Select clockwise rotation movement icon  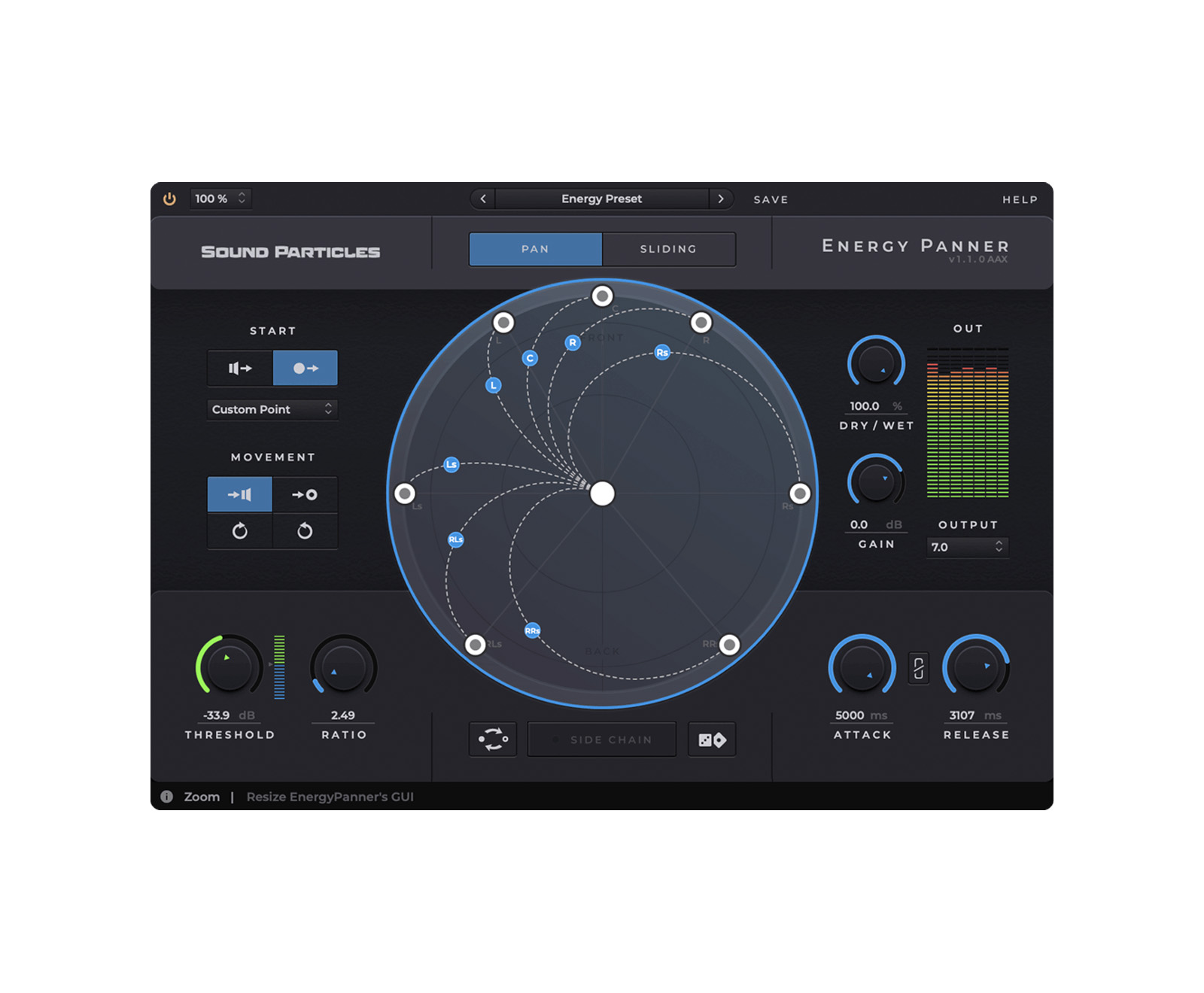240,531
